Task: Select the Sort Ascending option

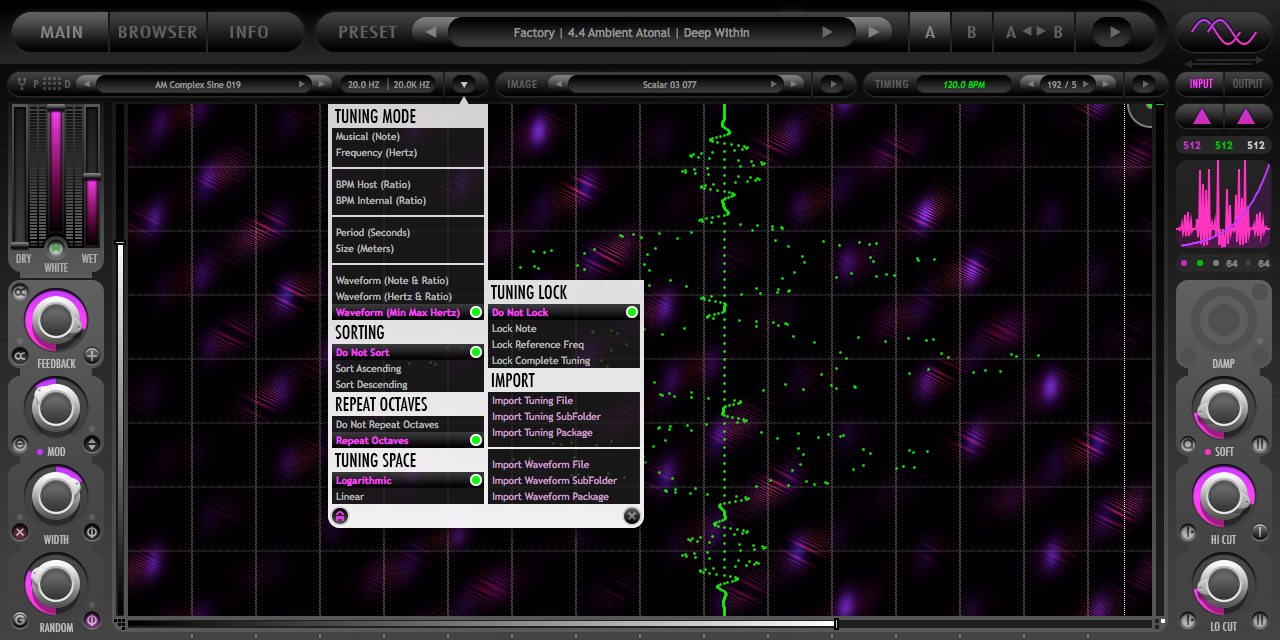Action: (x=408, y=369)
